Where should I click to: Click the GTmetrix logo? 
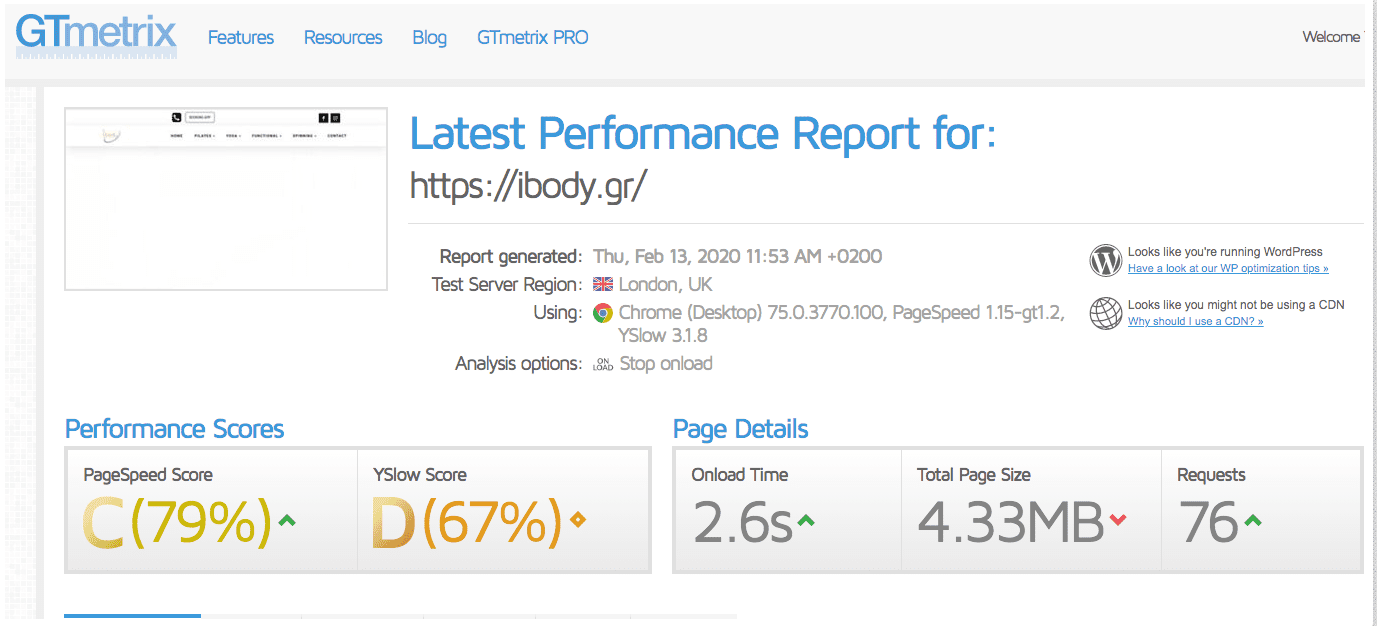pyautogui.click(x=96, y=37)
